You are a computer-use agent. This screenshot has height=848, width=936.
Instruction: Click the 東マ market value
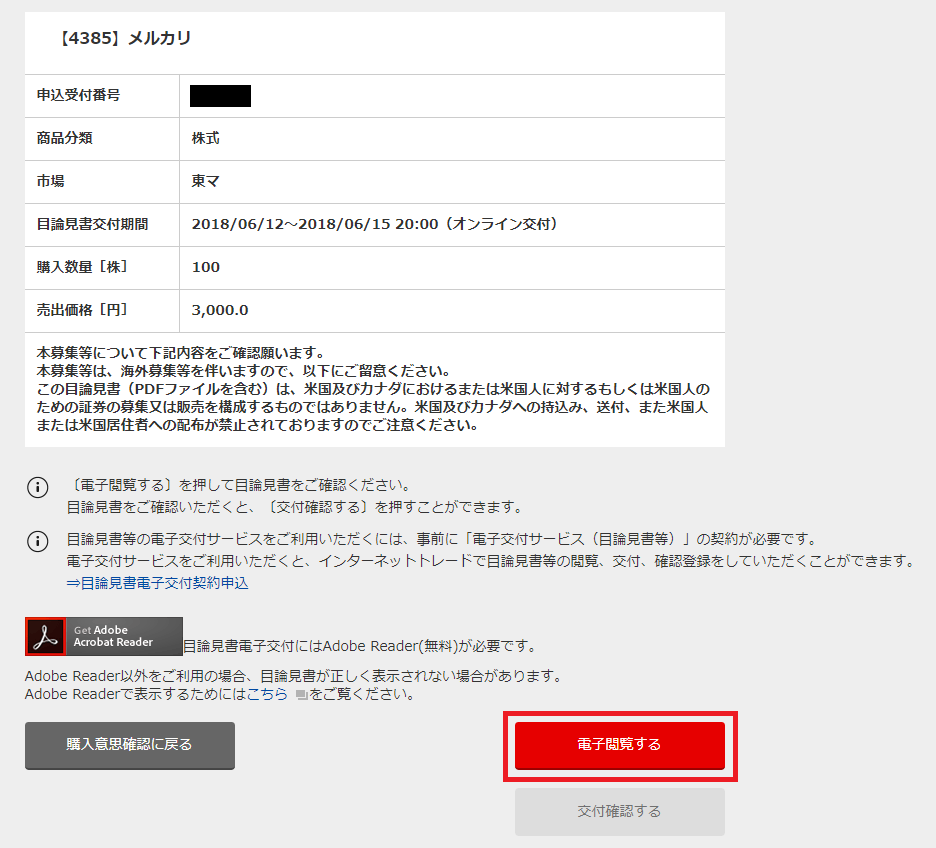click(205, 181)
